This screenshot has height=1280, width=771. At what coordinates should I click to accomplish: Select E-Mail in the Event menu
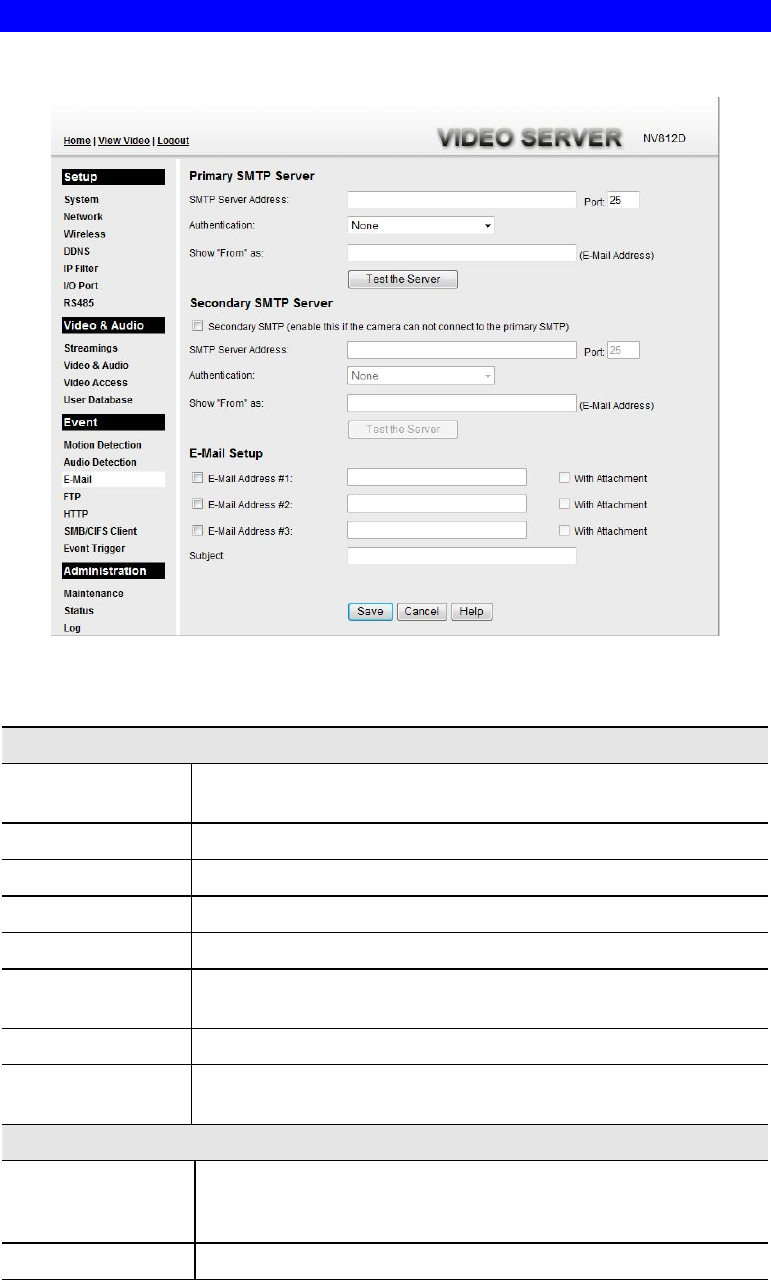tap(78, 480)
